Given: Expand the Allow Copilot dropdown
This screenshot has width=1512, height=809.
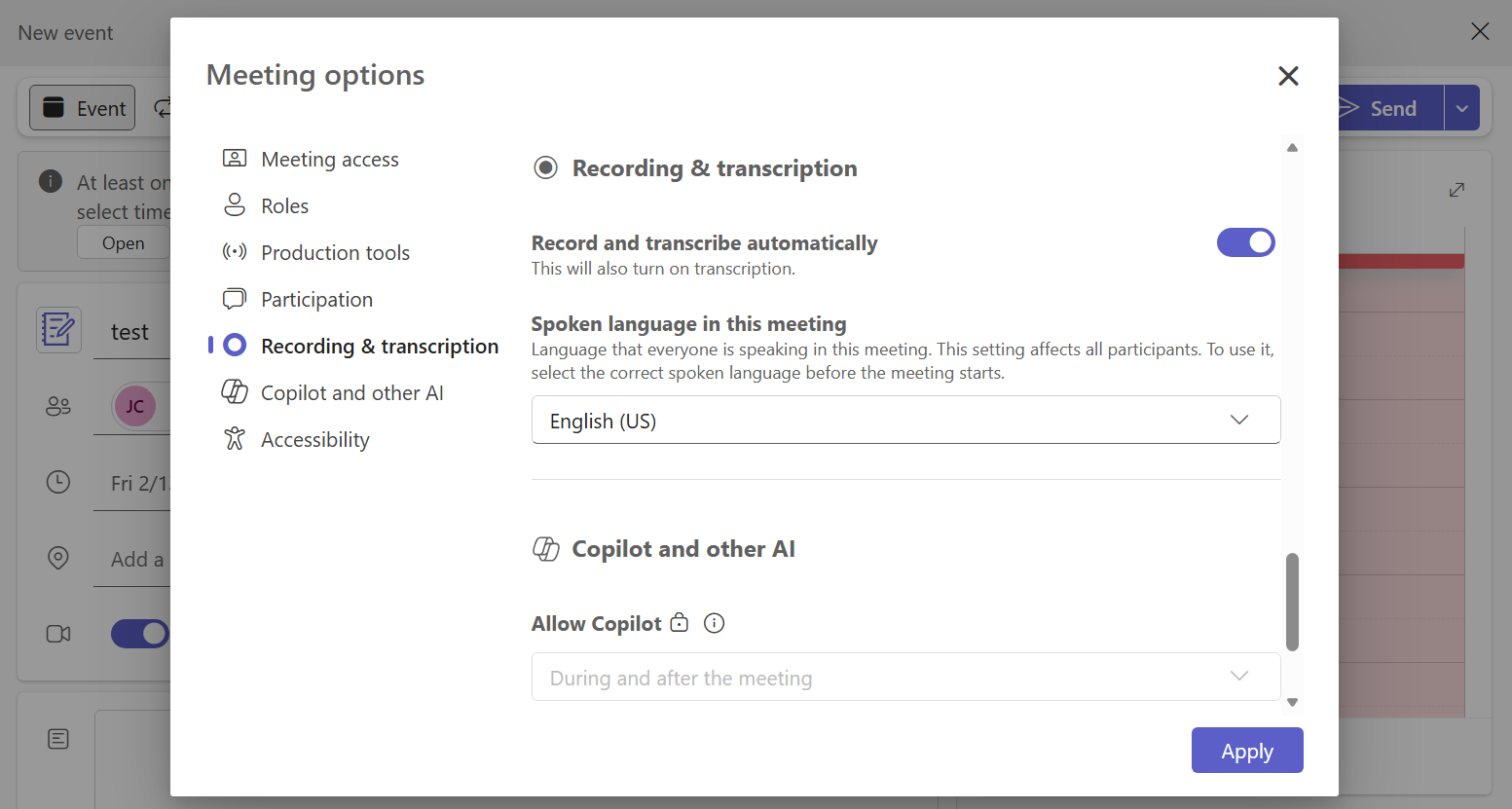Looking at the screenshot, I should [x=905, y=677].
